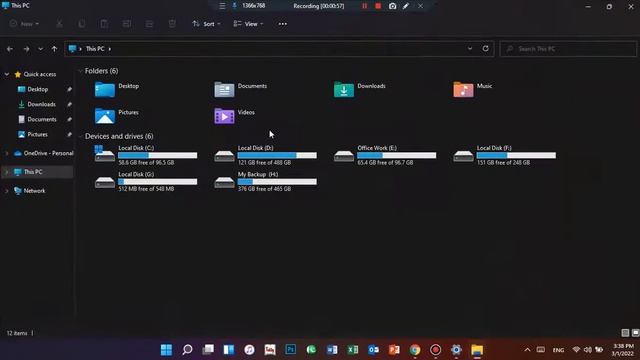
Task: Switch to the large icons layout button
Action: coord(635,333)
